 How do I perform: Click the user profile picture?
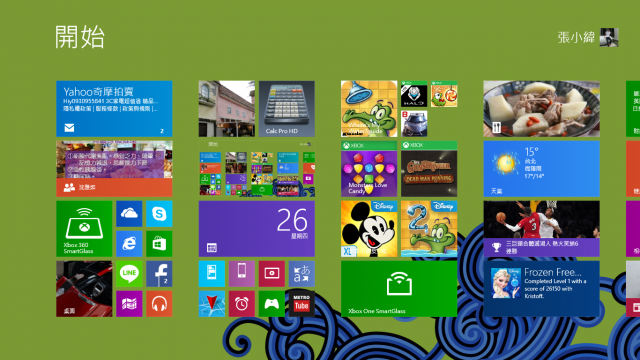tap(609, 37)
